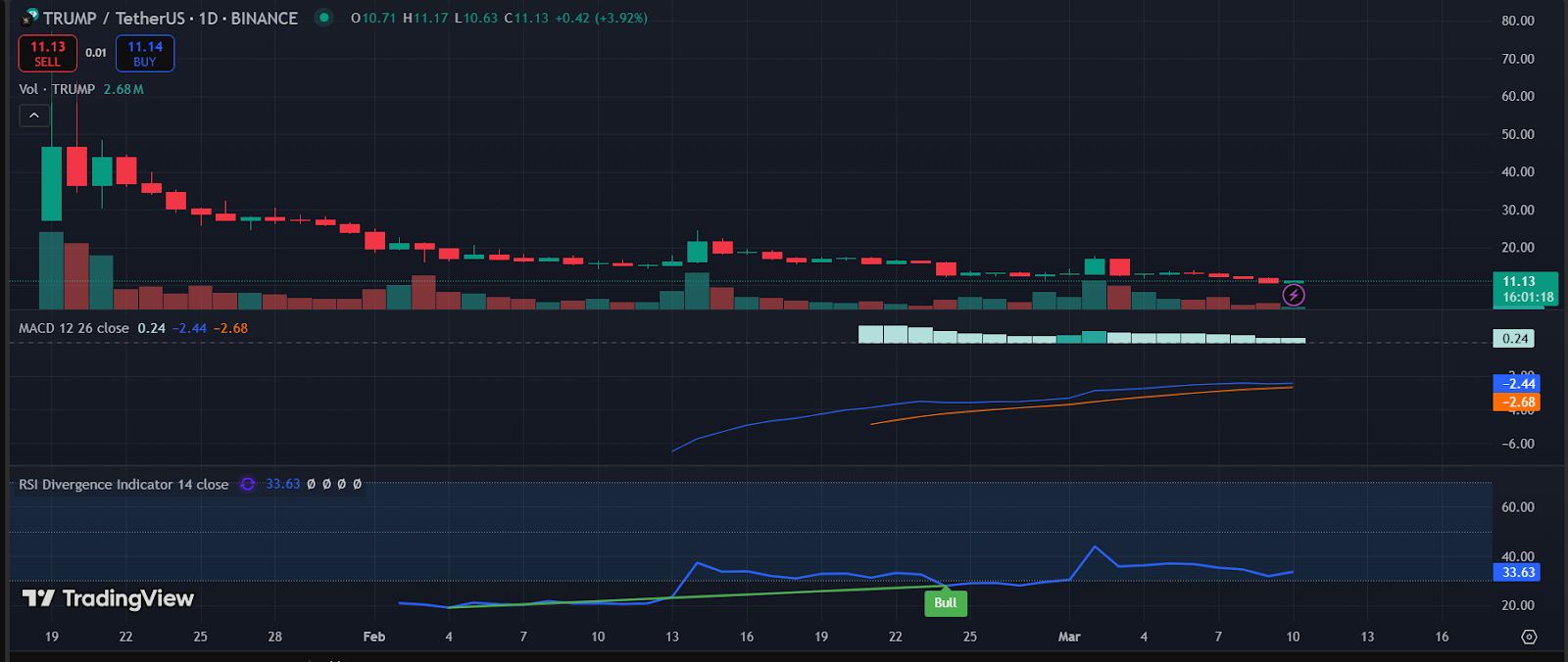Collapse the indicator legend with the chevron
This screenshot has width=1568, height=662.
pyautogui.click(x=33, y=116)
